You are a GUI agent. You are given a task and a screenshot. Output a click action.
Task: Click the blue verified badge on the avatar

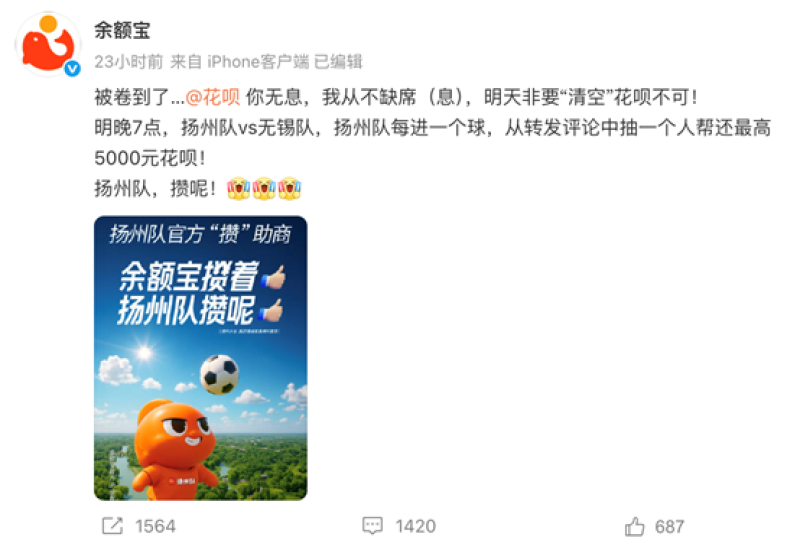pos(72,68)
